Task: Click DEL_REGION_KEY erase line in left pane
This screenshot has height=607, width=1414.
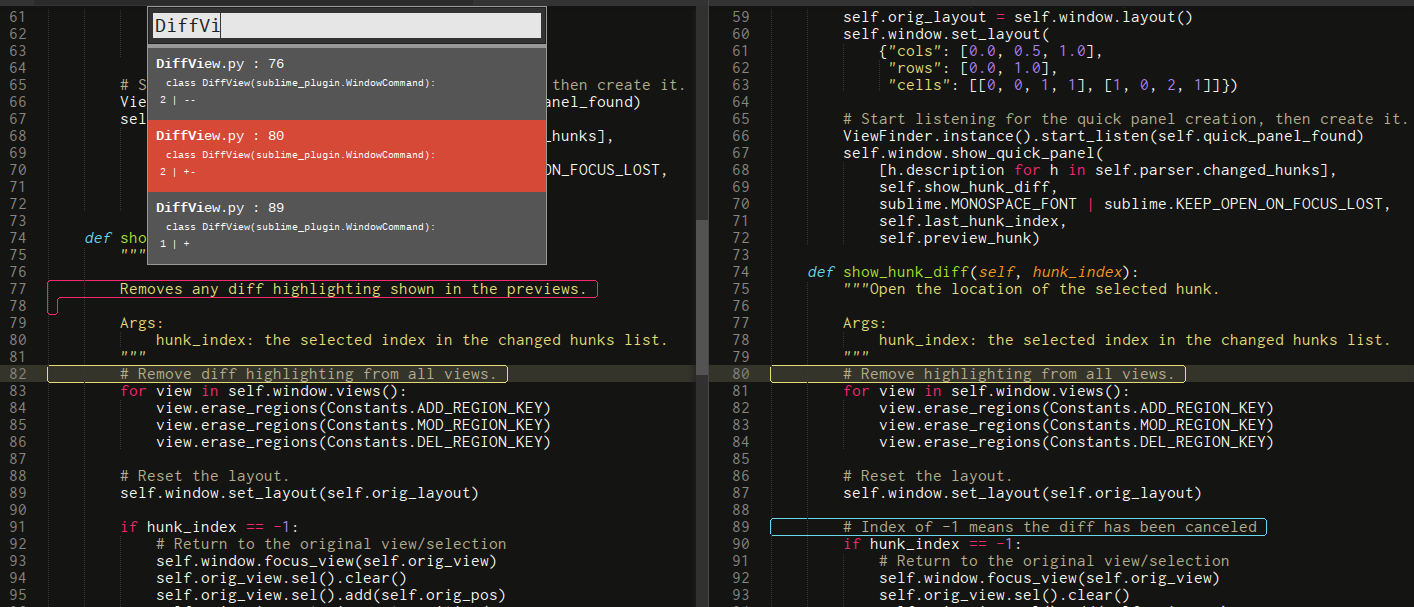Action: [x=354, y=442]
